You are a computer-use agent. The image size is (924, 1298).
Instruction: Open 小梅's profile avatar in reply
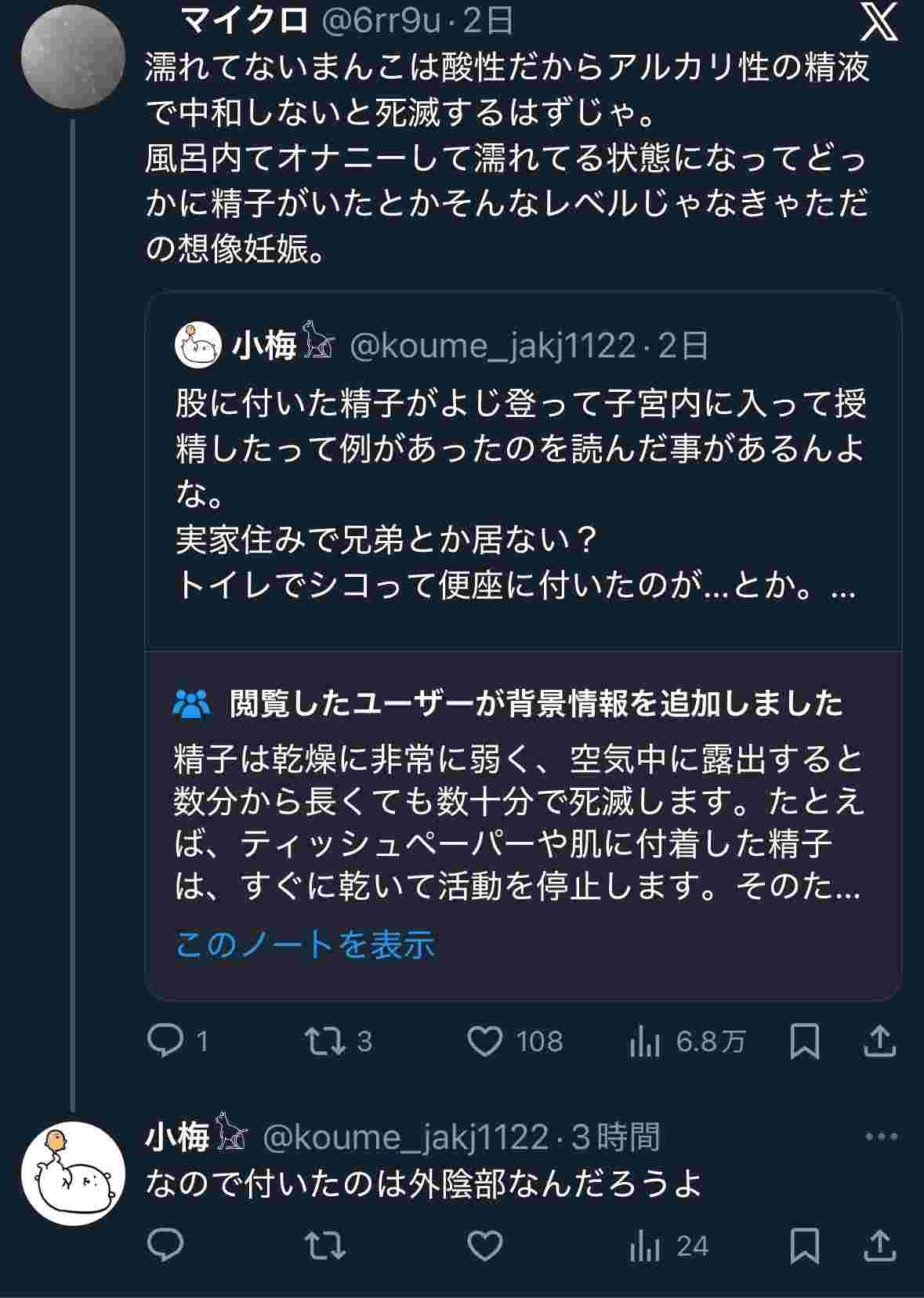(x=73, y=1174)
